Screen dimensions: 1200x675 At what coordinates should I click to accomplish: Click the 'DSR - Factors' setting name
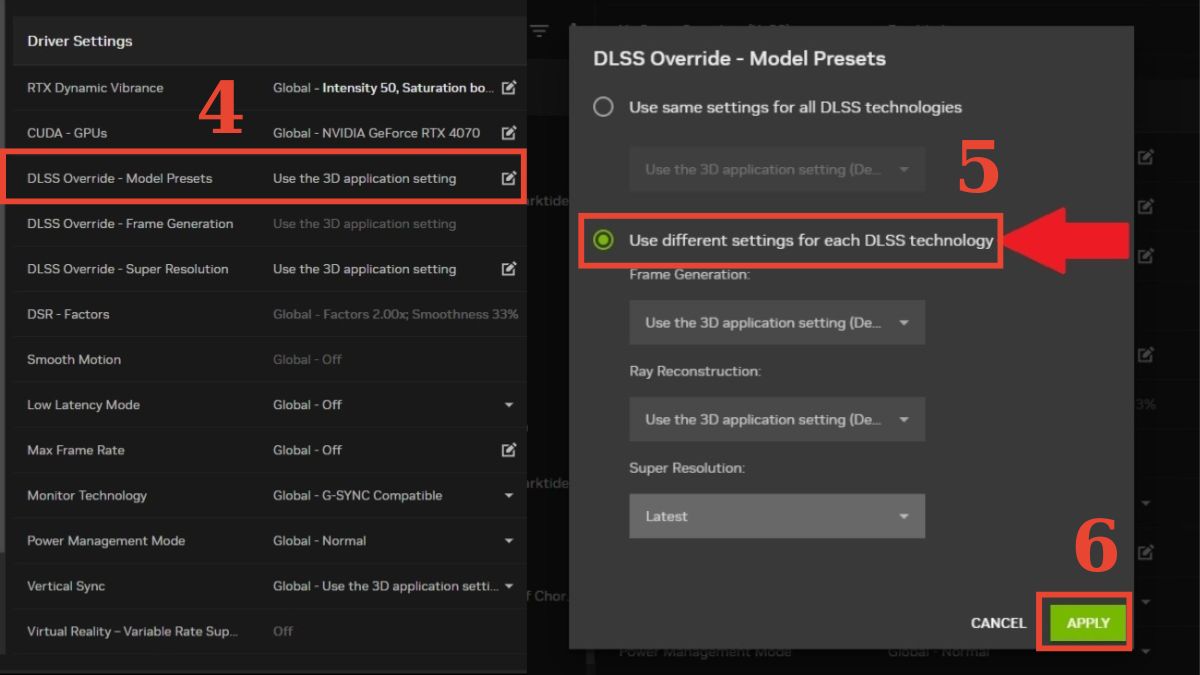click(68, 314)
